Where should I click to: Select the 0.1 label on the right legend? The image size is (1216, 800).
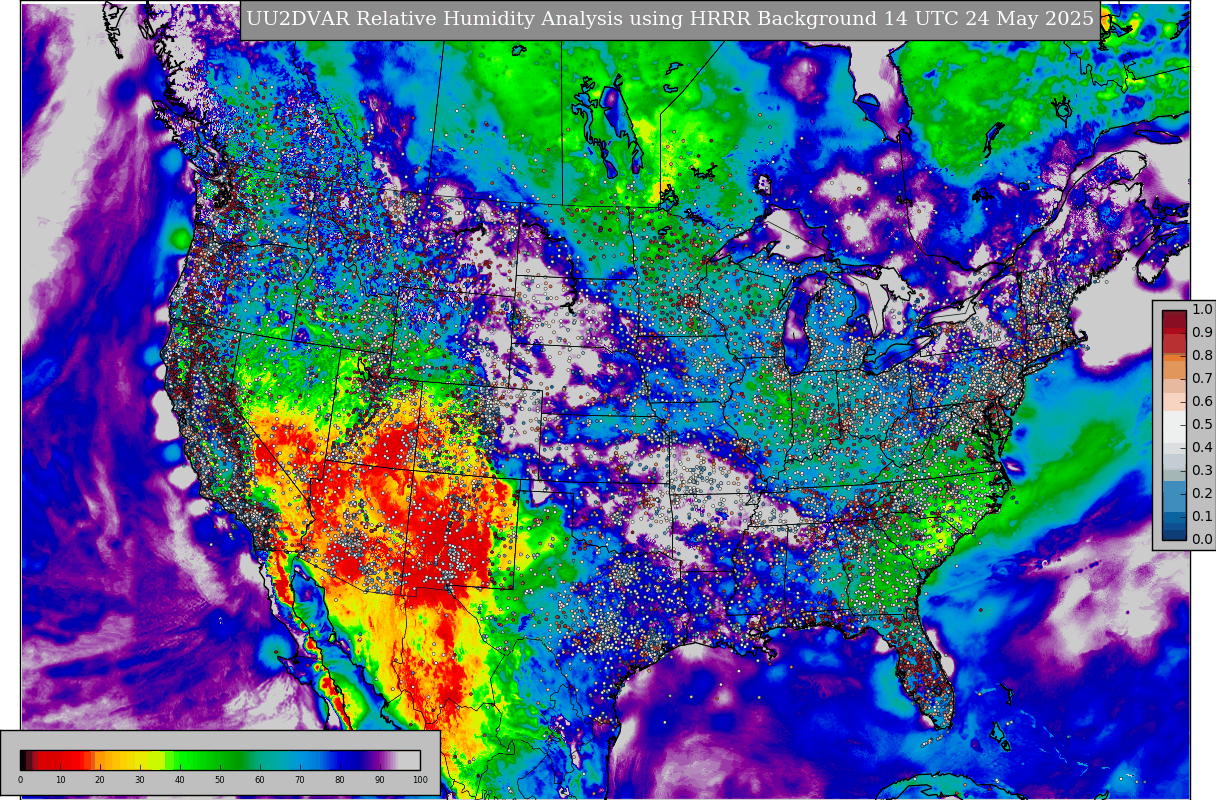pyautogui.click(x=1202, y=517)
